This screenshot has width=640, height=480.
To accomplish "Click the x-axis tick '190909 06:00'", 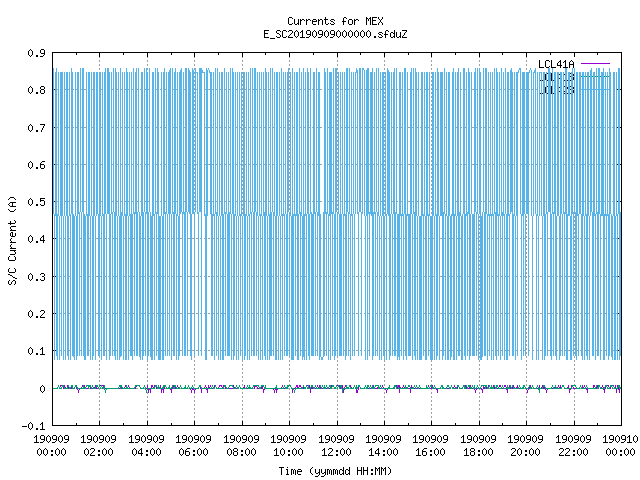I will tap(193, 446).
